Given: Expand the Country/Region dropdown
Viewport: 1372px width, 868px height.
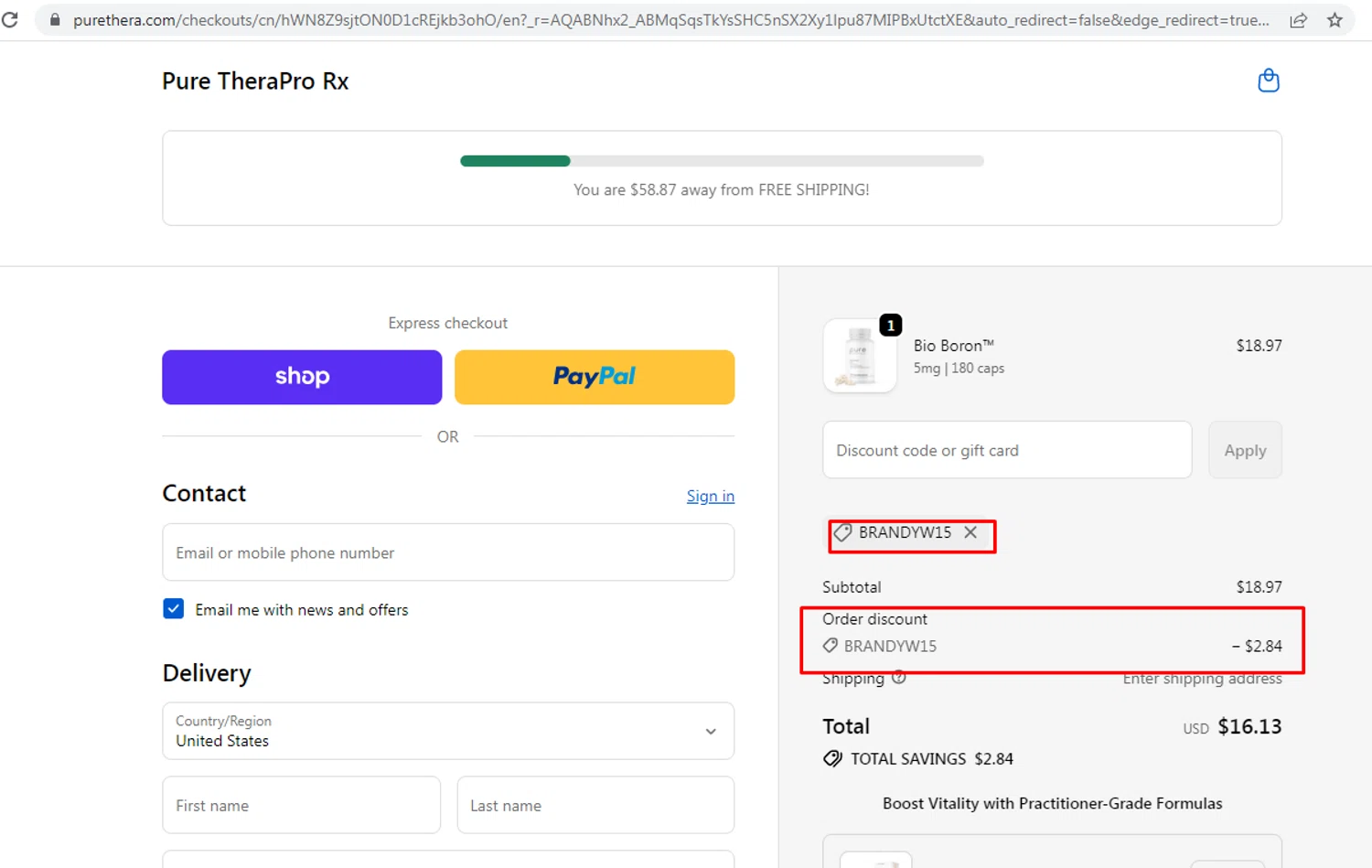Looking at the screenshot, I should [448, 731].
